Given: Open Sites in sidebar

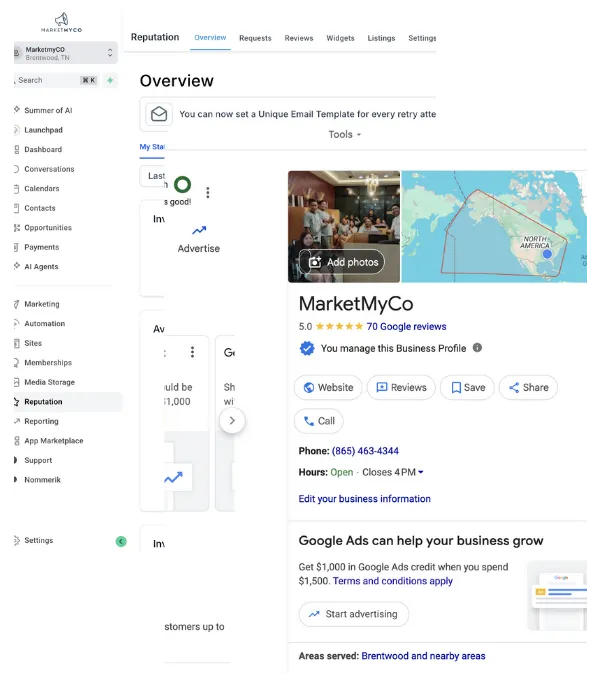Looking at the screenshot, I should (x=33, y=343).
